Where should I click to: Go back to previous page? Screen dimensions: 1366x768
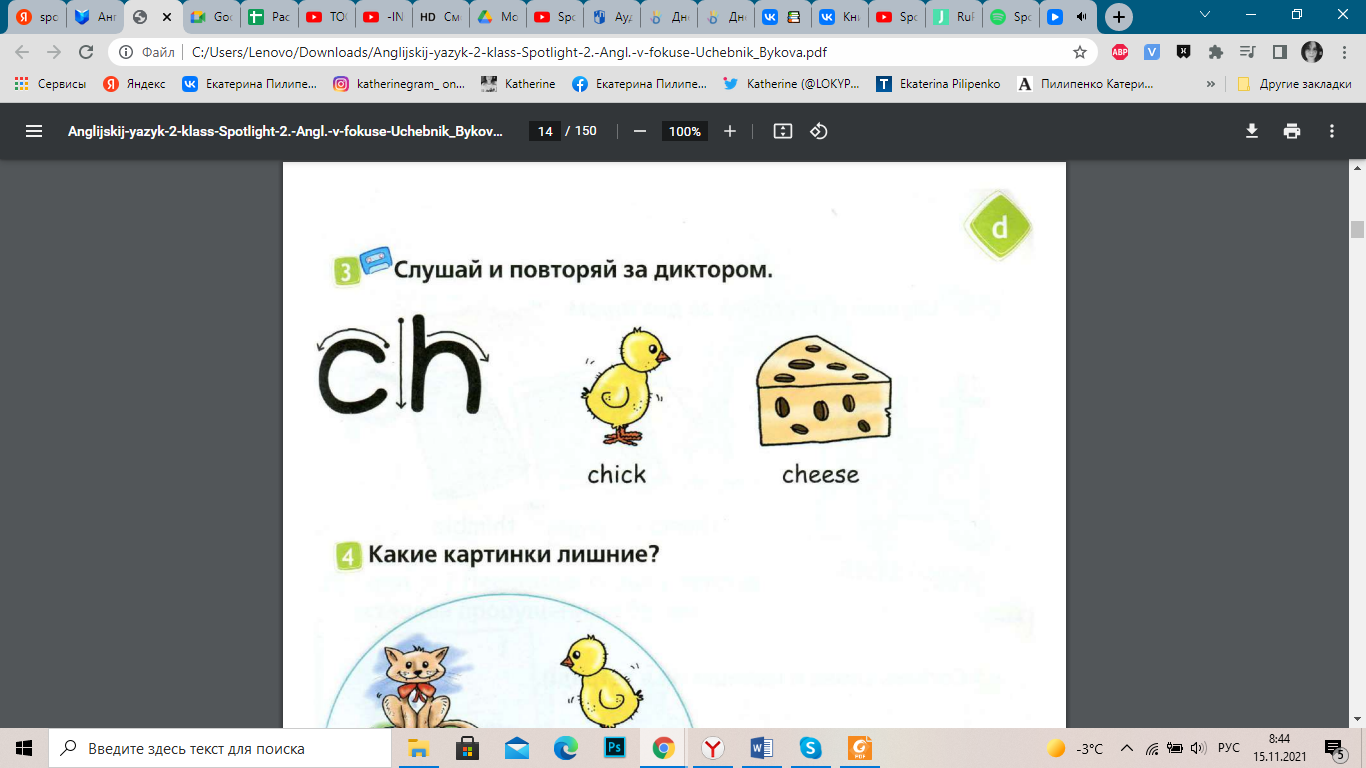click(x=22, y=52)
